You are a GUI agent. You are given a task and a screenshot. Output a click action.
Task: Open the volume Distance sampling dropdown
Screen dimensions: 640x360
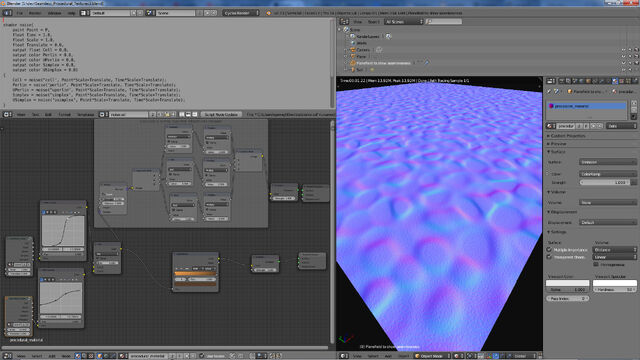pos(614,250)
